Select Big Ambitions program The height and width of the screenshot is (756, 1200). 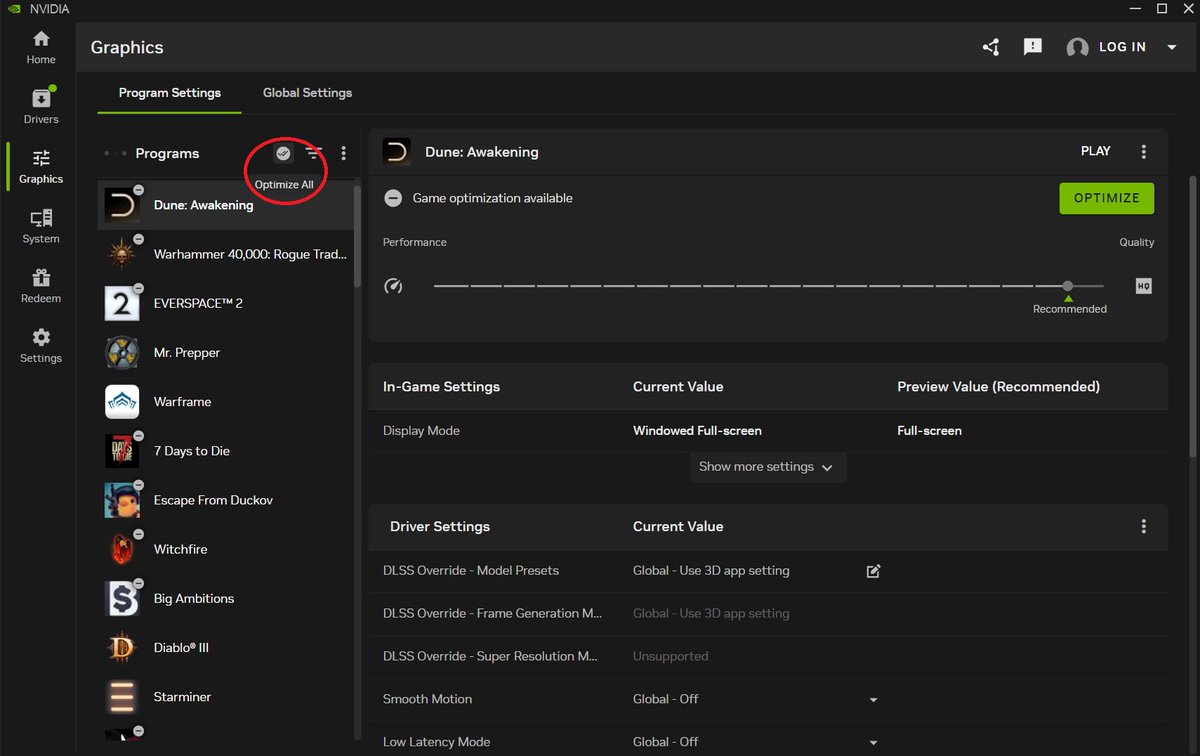(x=225, y=598)
